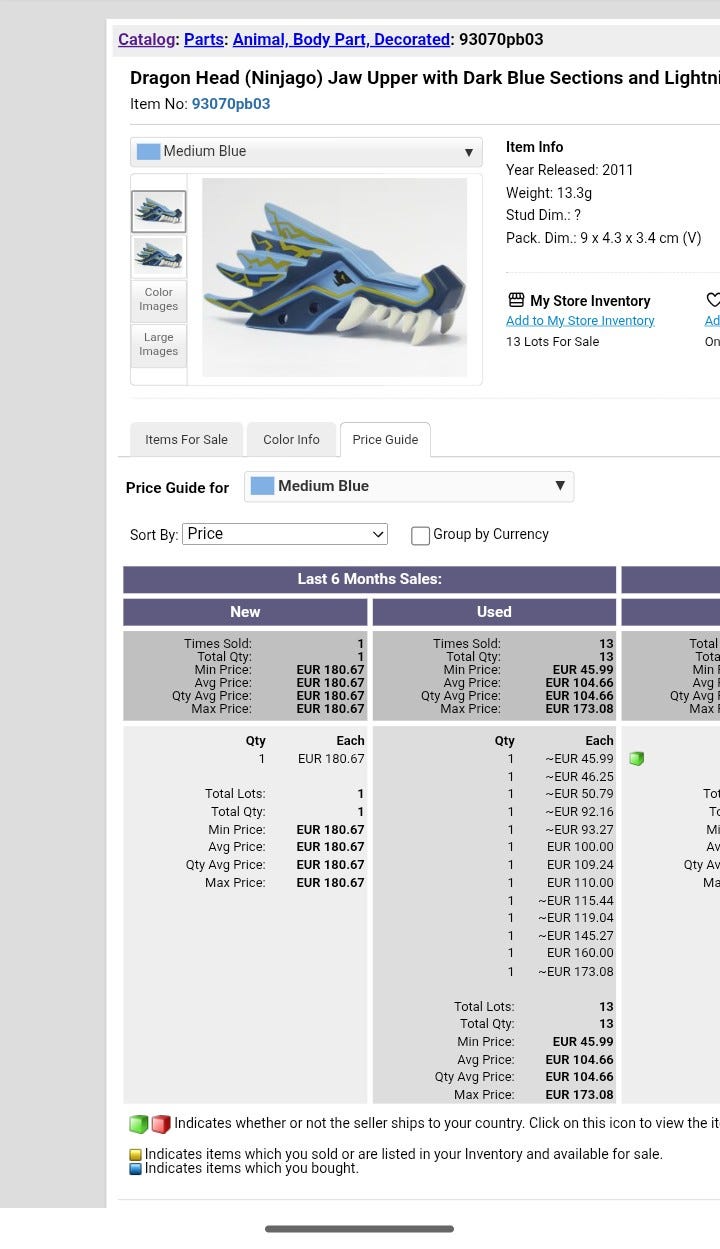Click the My Store Inventory box icon
The height and width of the screenshot is (1249, 720).
pos(516,300)
